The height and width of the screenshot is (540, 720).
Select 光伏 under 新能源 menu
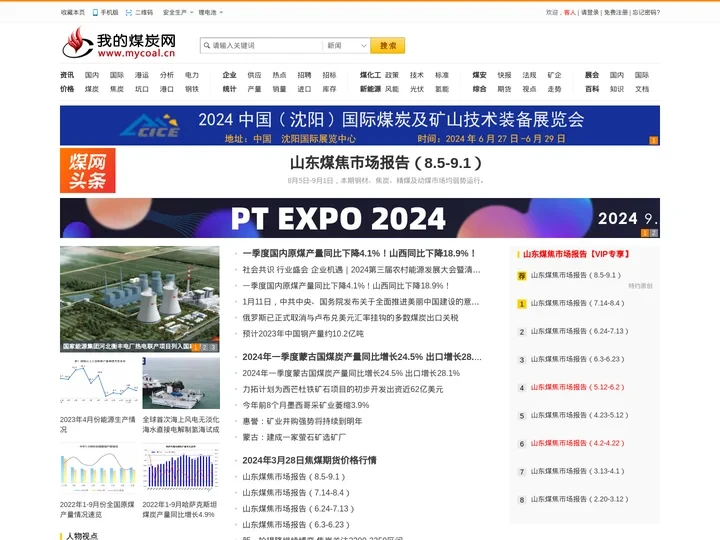[x=417, y=89]
